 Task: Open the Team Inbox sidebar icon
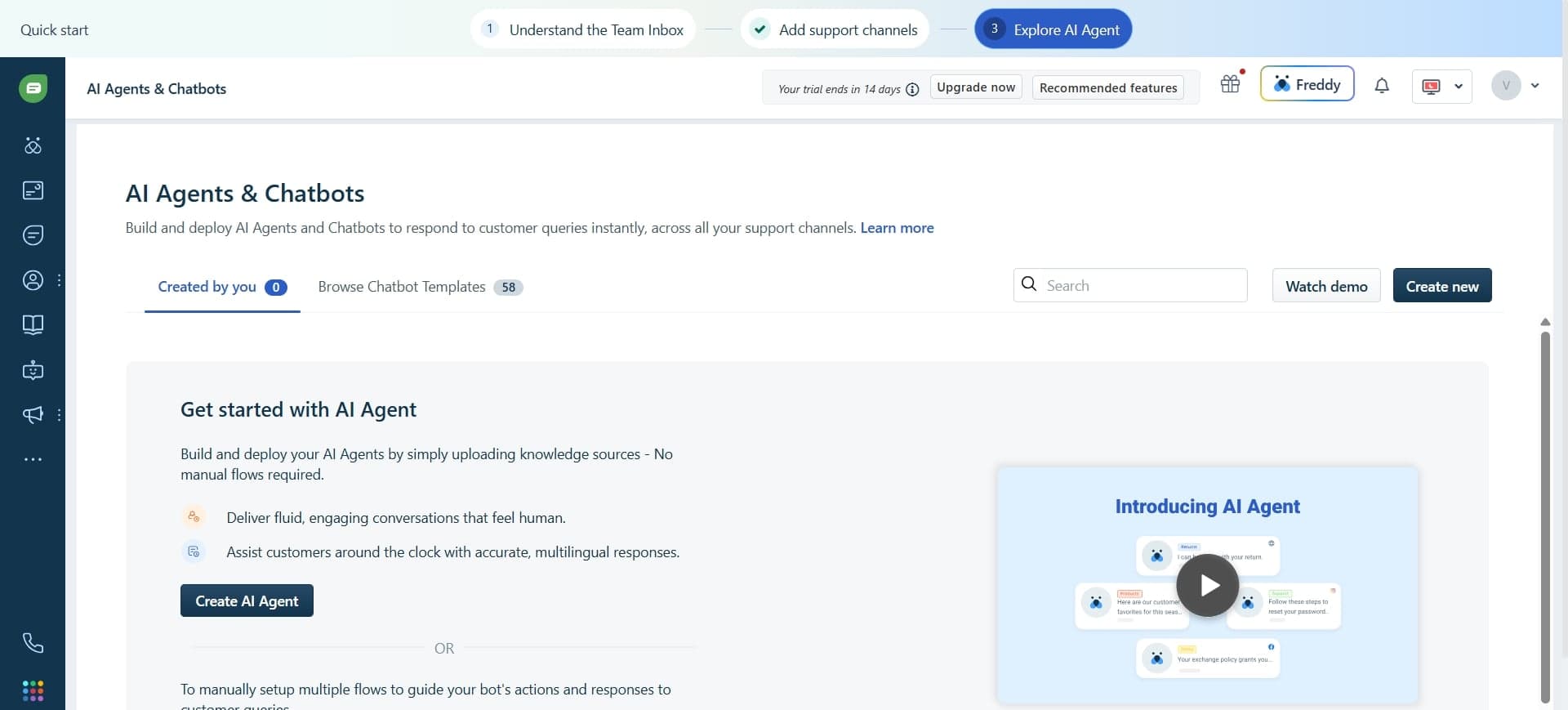33,190
